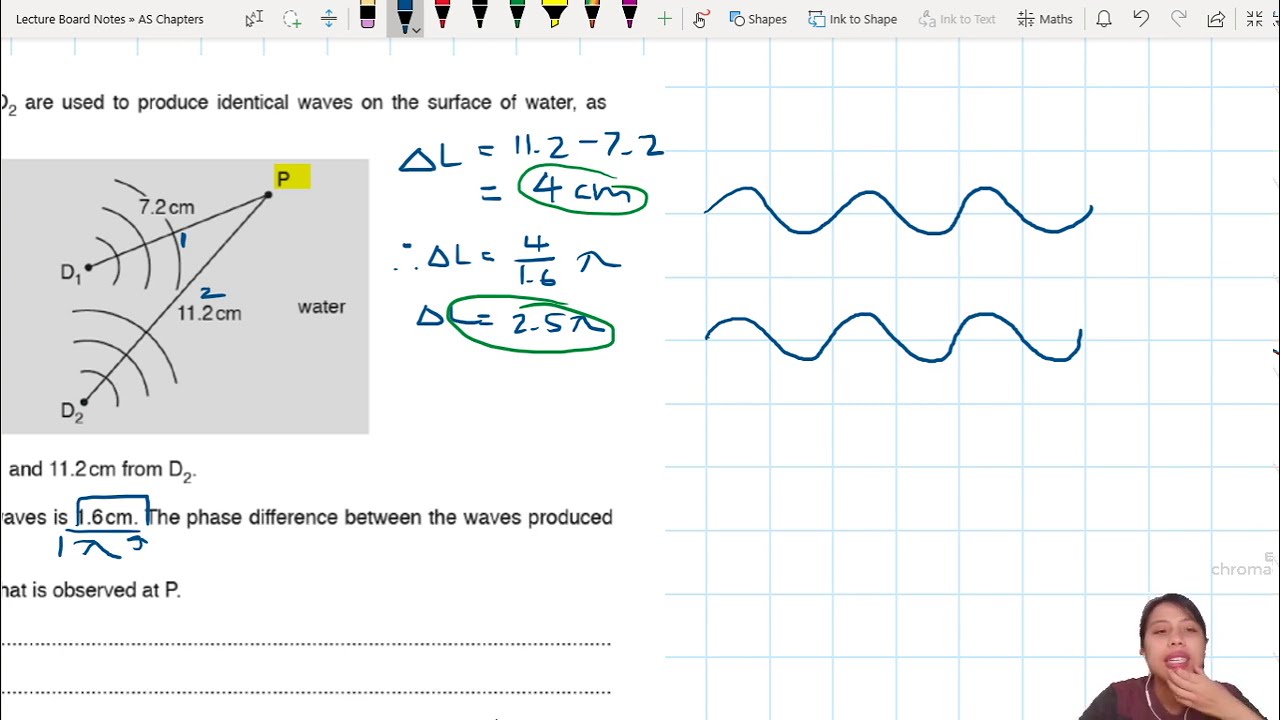1280x720 pixels.
Task: Open the Share menu
Action: [1216, 18]
